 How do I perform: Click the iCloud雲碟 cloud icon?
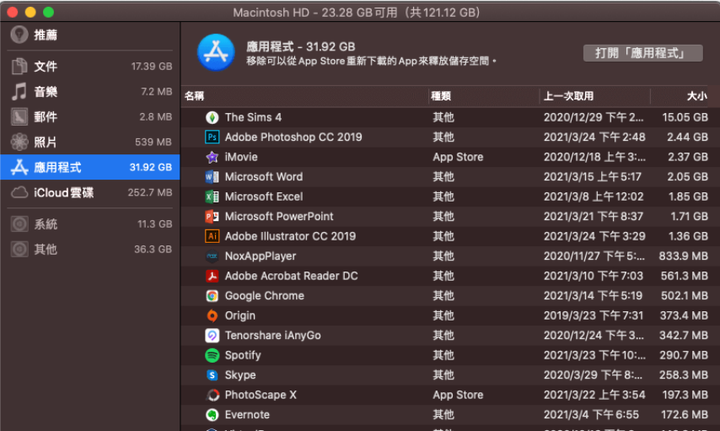(x=19, y=192)
